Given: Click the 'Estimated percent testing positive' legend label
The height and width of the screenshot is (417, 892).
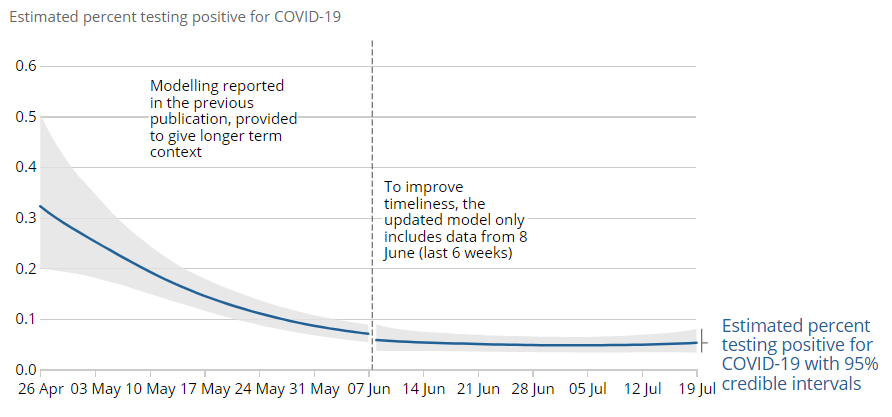Looking at the screenshot, I should click(x=799, y=354).
